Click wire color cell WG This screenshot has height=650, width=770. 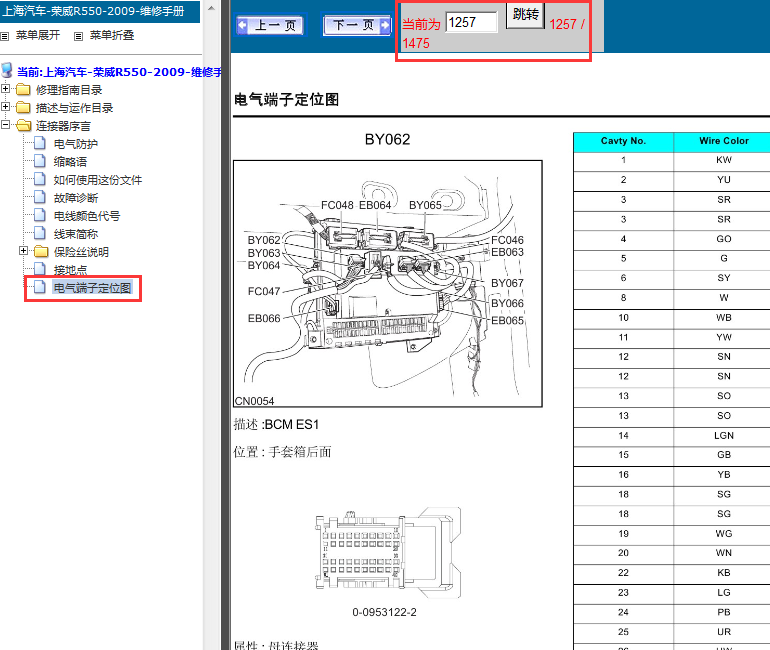724,534
